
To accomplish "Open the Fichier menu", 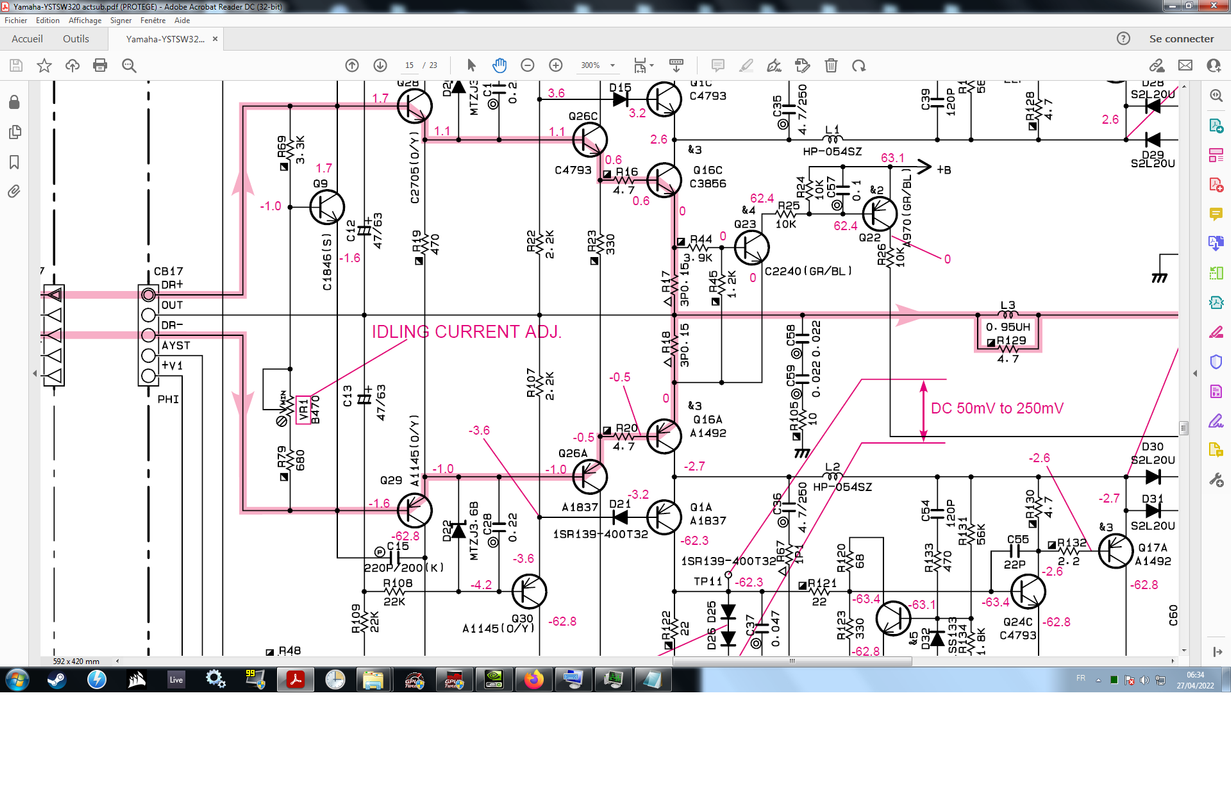I will (16, 20).
